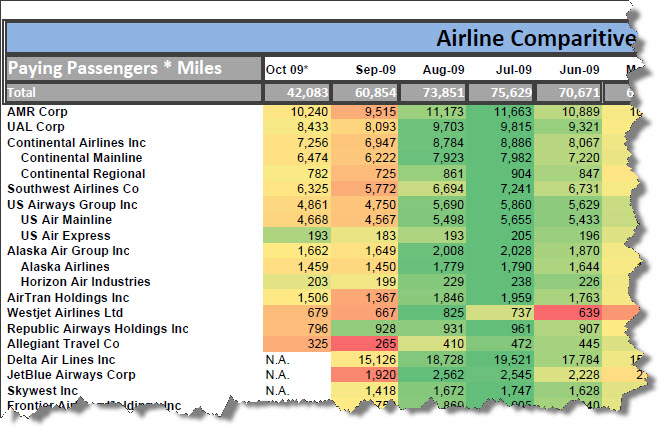660x428 pixels.
Task: Click total value 75,629
Action: coord(501,93)
